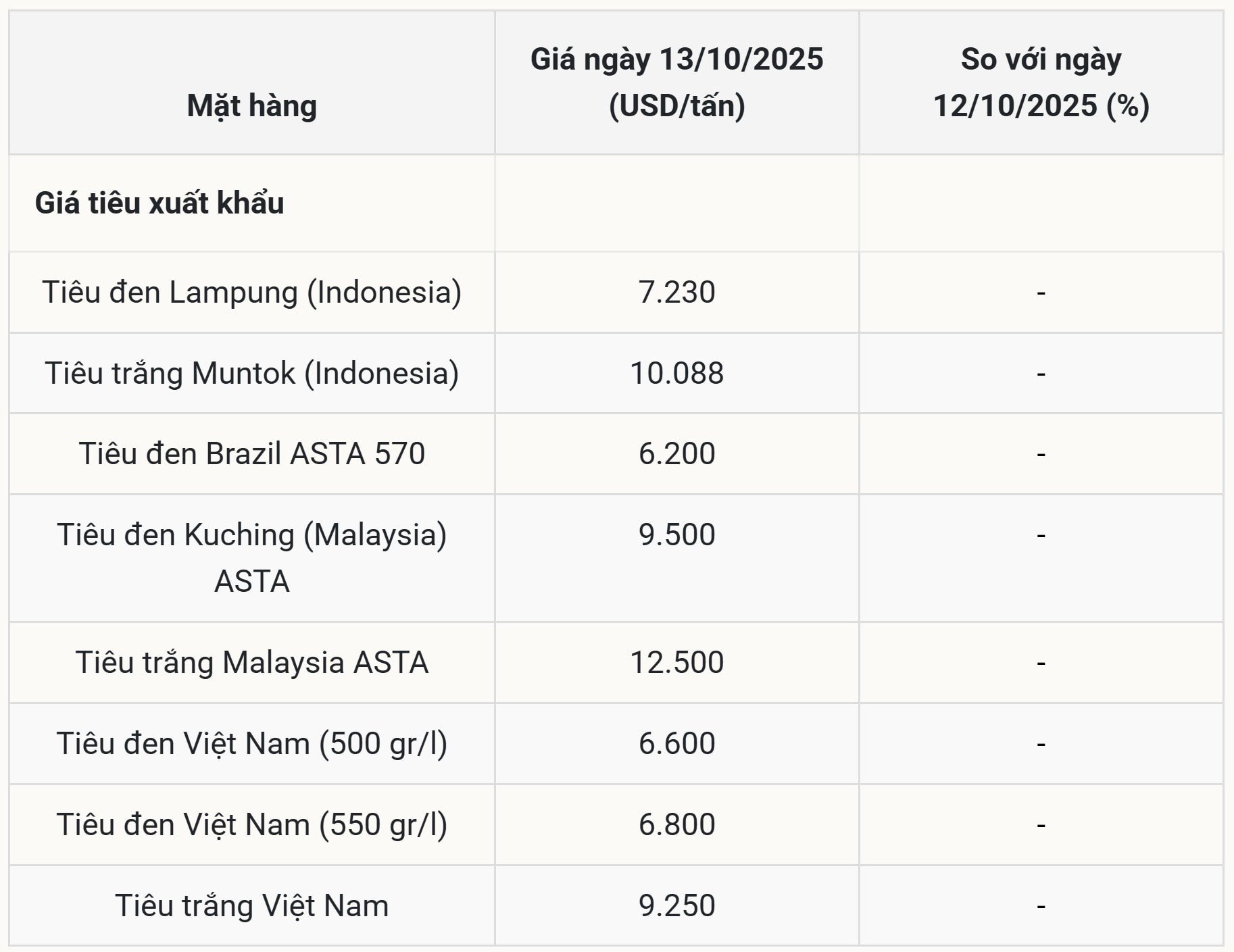Select 'Tiêu trắng Malaysia ASTA' cell
The height and width of the screenshot is (952, 1234).
point(251,662)
